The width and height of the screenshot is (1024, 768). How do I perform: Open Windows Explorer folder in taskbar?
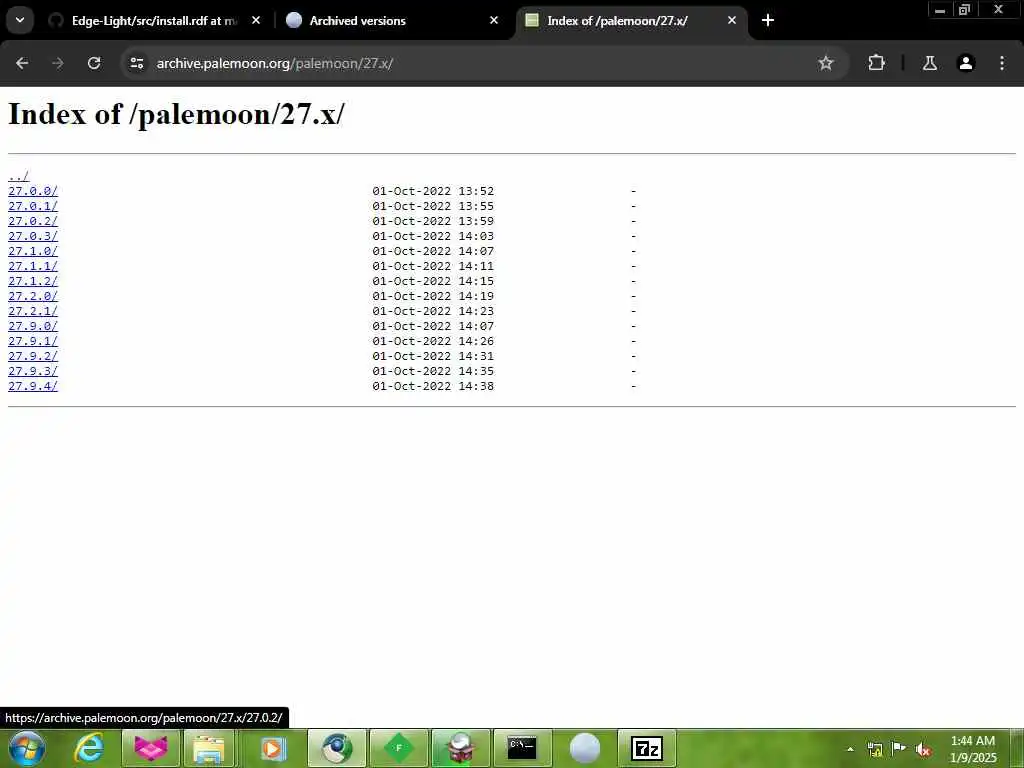pos(210,748)
